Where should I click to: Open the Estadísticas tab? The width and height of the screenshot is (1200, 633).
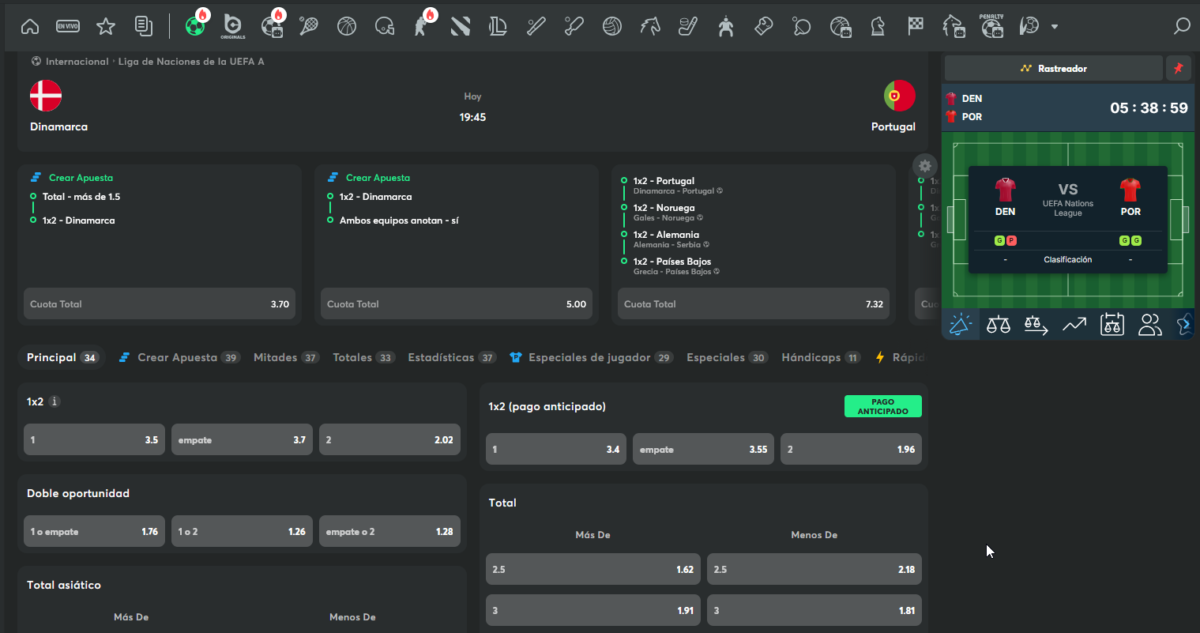point(453,357)
